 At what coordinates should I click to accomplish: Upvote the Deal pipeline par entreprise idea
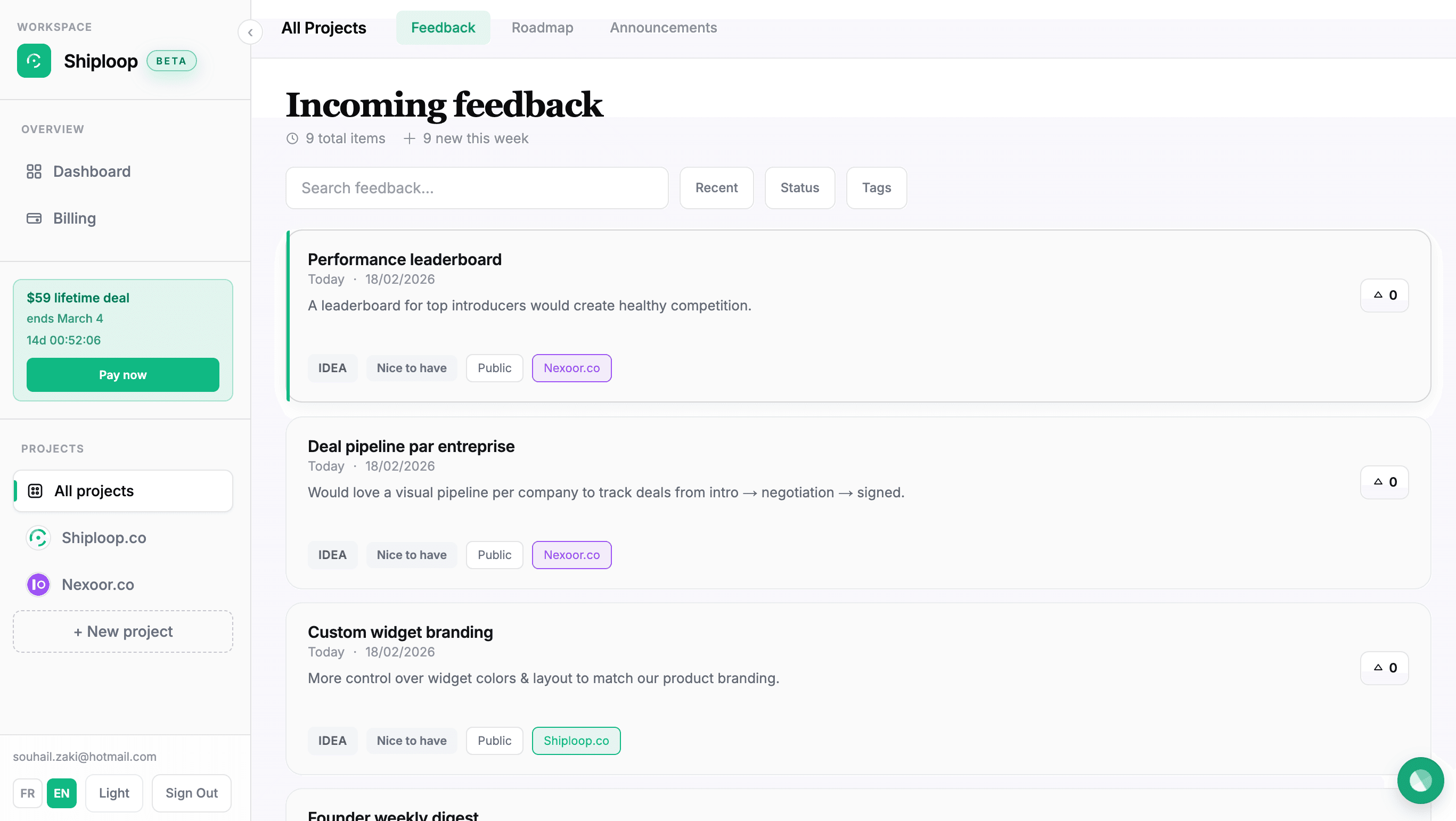point(1384,481)
